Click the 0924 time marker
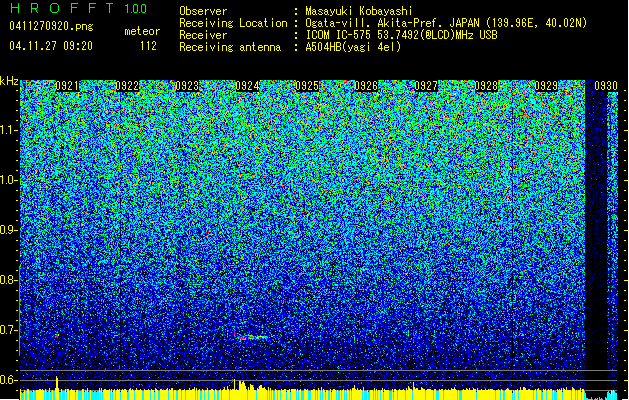The width and height of the screenshot is (629, 400). pyautogui.click(x=247, y=86)
